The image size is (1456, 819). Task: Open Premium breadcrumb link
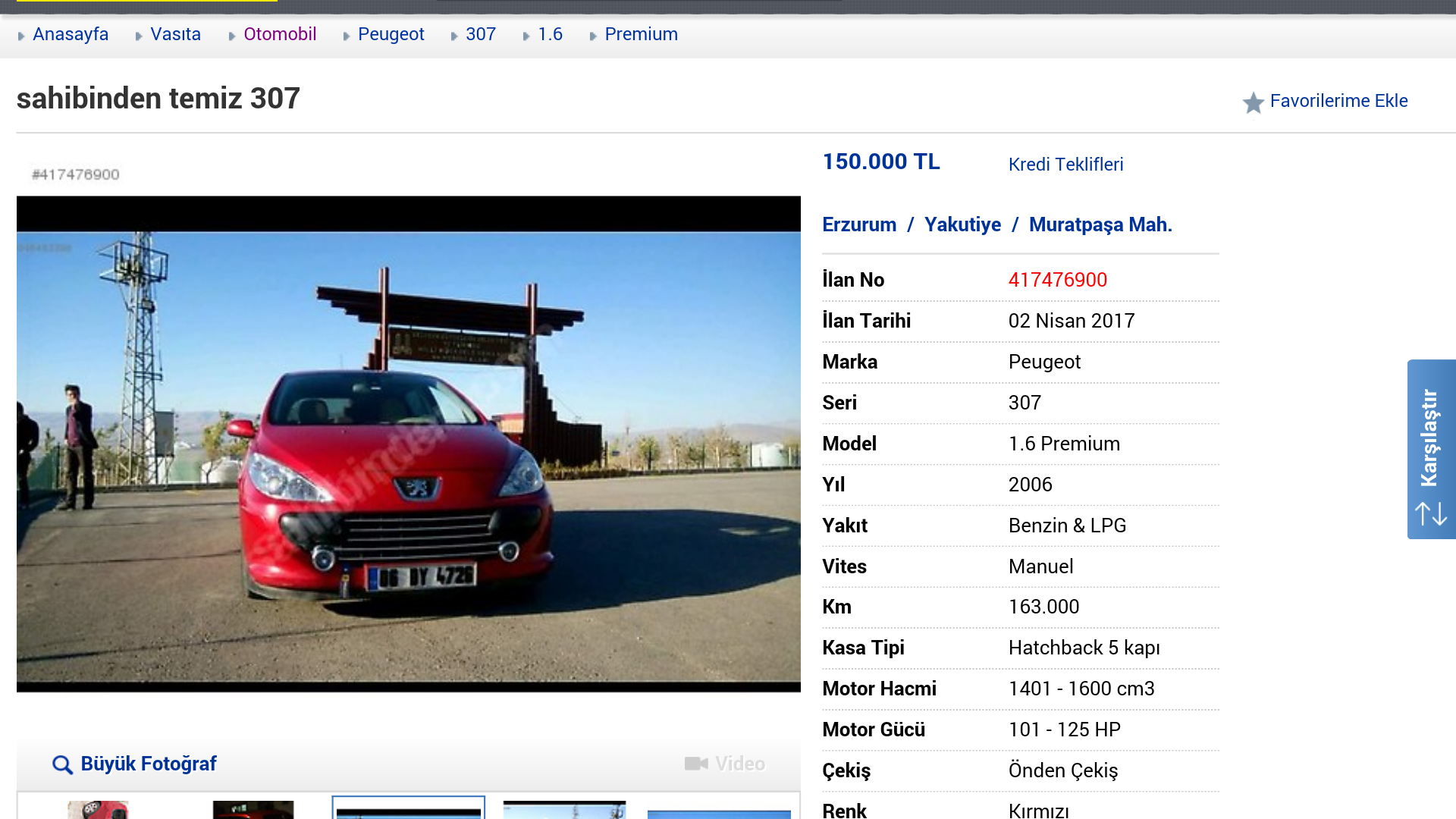[x=641, y=34]
